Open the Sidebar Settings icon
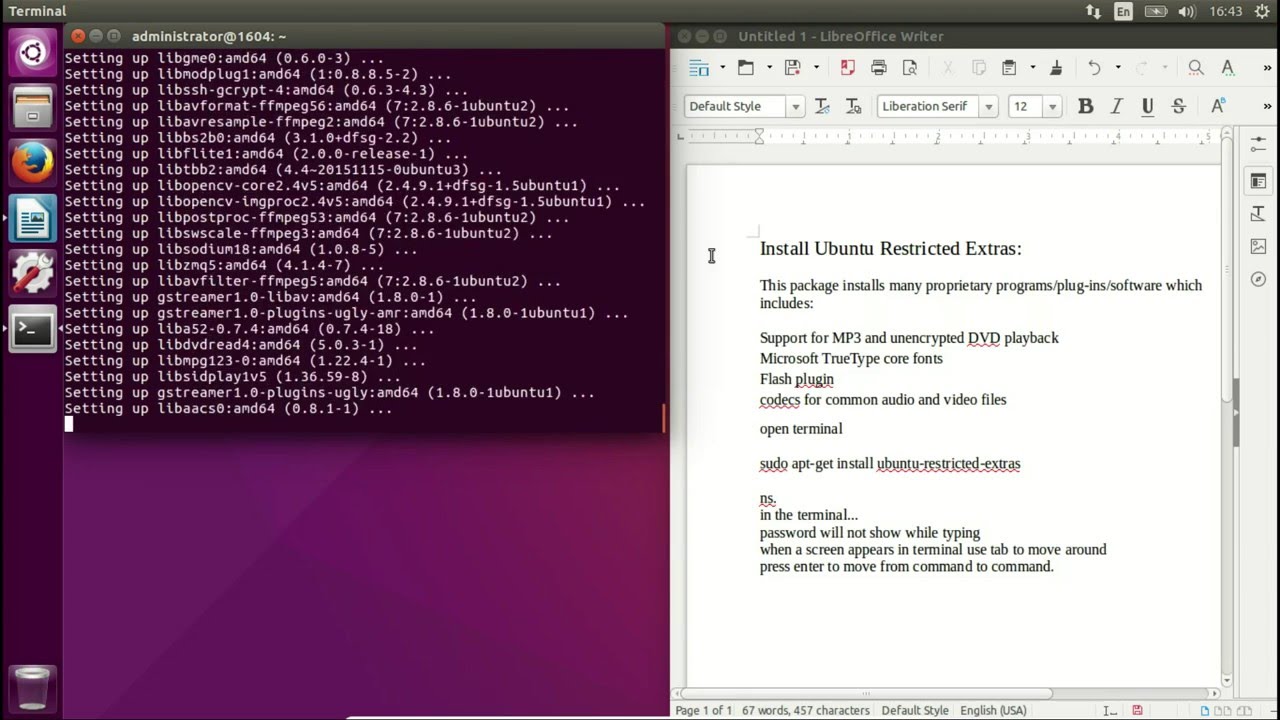Viewport: 1280px width, 720px height. pyautogui.click(x=1259, y=146)
